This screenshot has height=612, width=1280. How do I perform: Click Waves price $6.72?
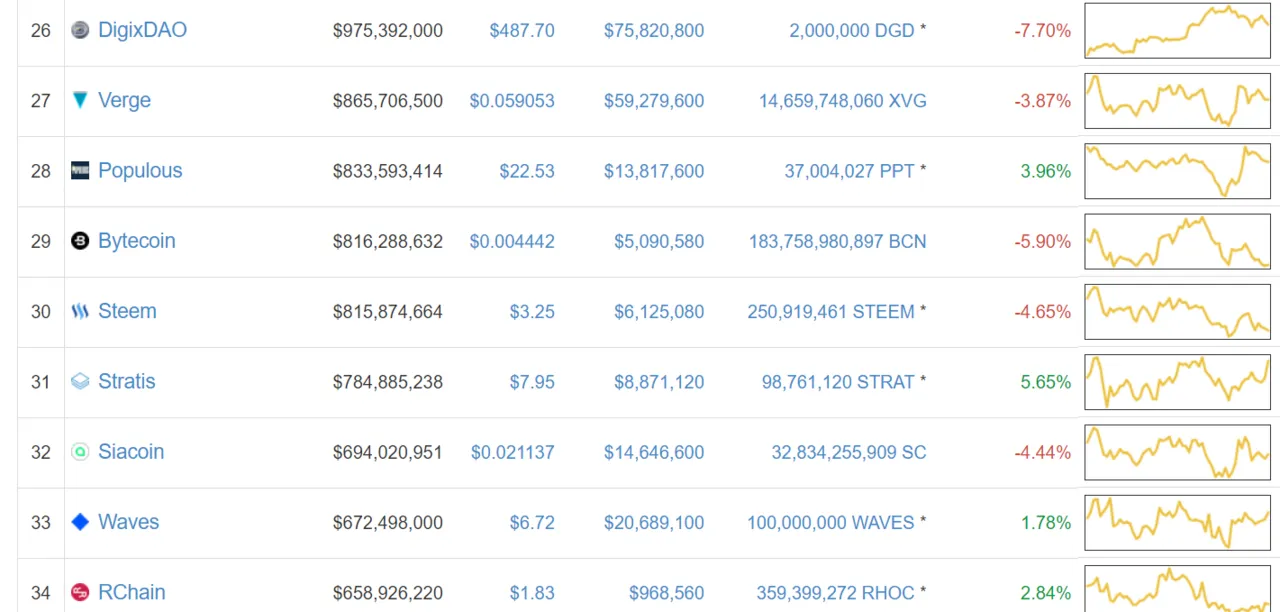pyautogui.click(x=532, y=522)
